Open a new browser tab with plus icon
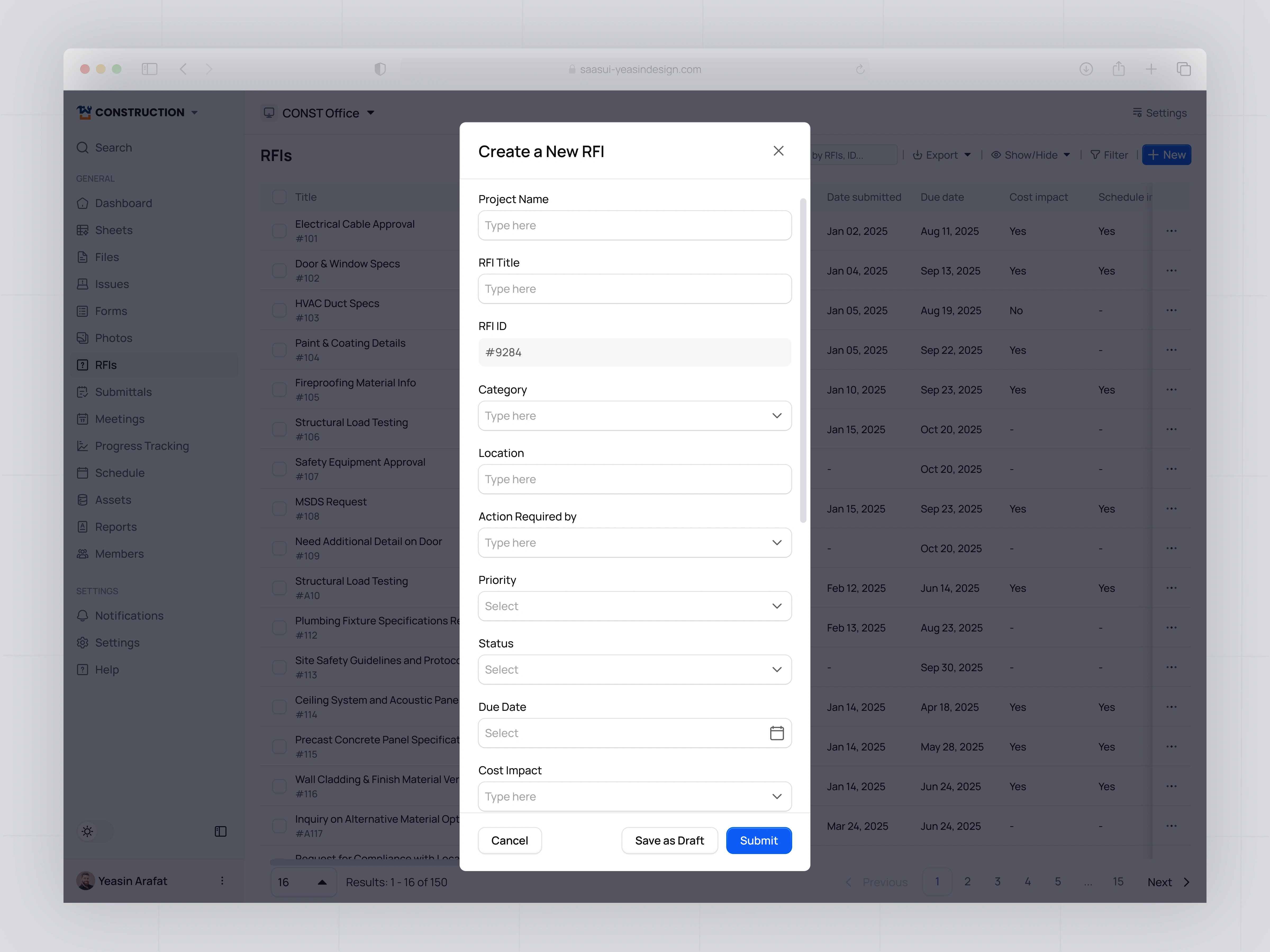This screenshot has height=952, width=1270. click(x=1151, y=69)
